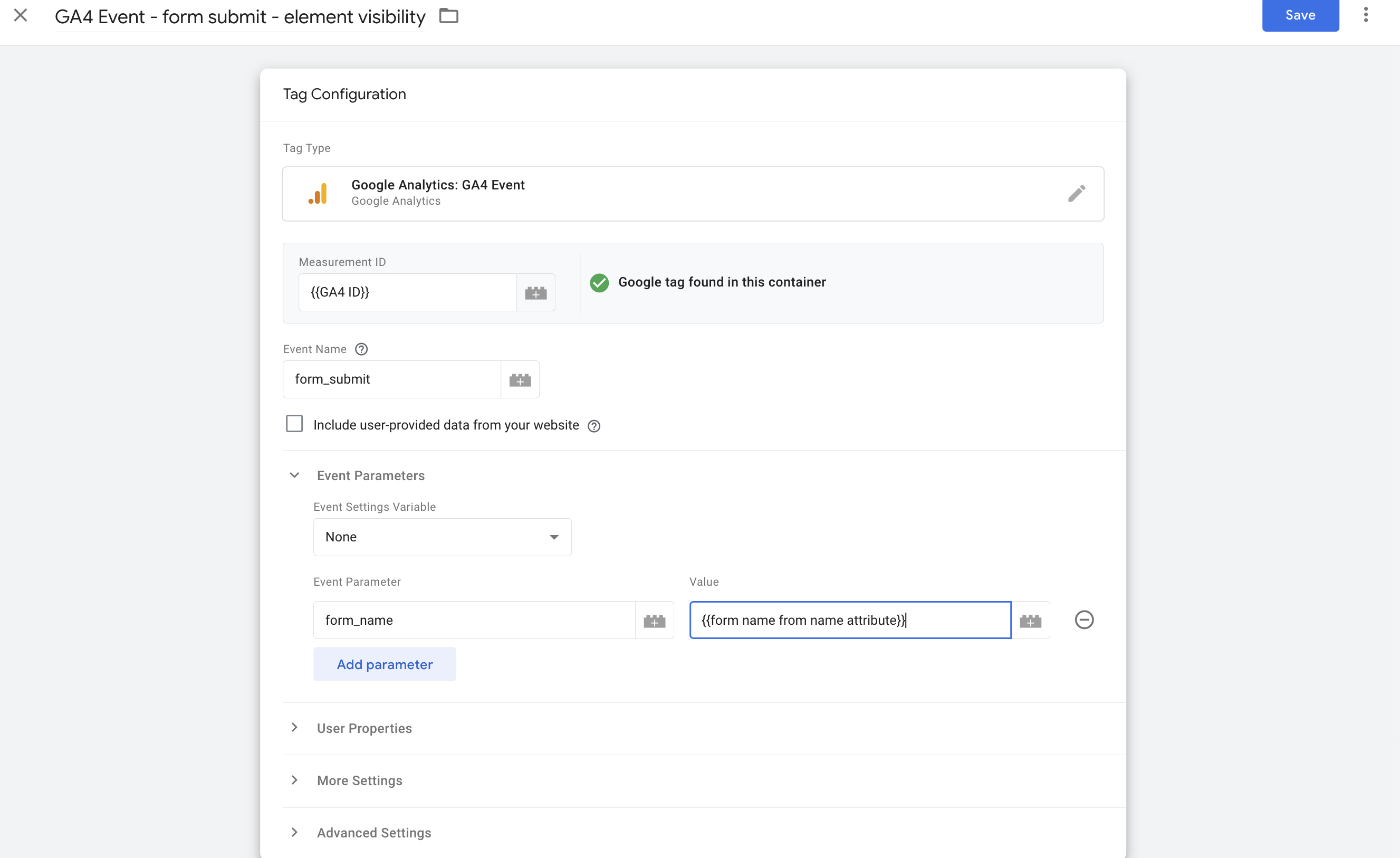This screenshot has height=858, width=1400.
Task: Click 'Google tag found in this container' text
Action: 722,282
